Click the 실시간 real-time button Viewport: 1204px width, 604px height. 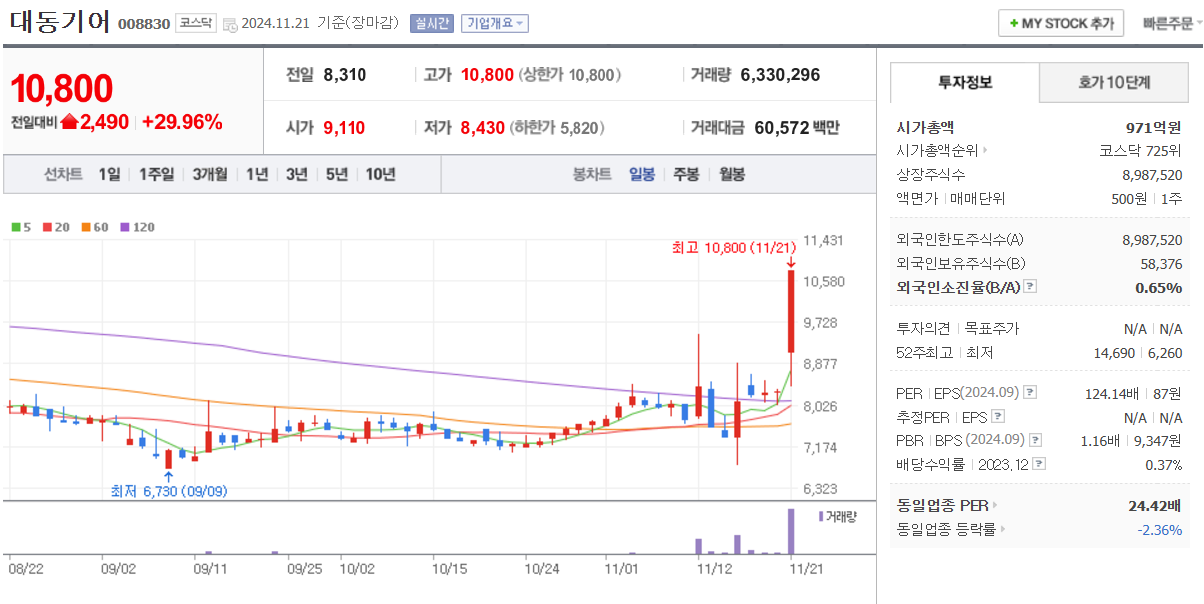[431, 24]
